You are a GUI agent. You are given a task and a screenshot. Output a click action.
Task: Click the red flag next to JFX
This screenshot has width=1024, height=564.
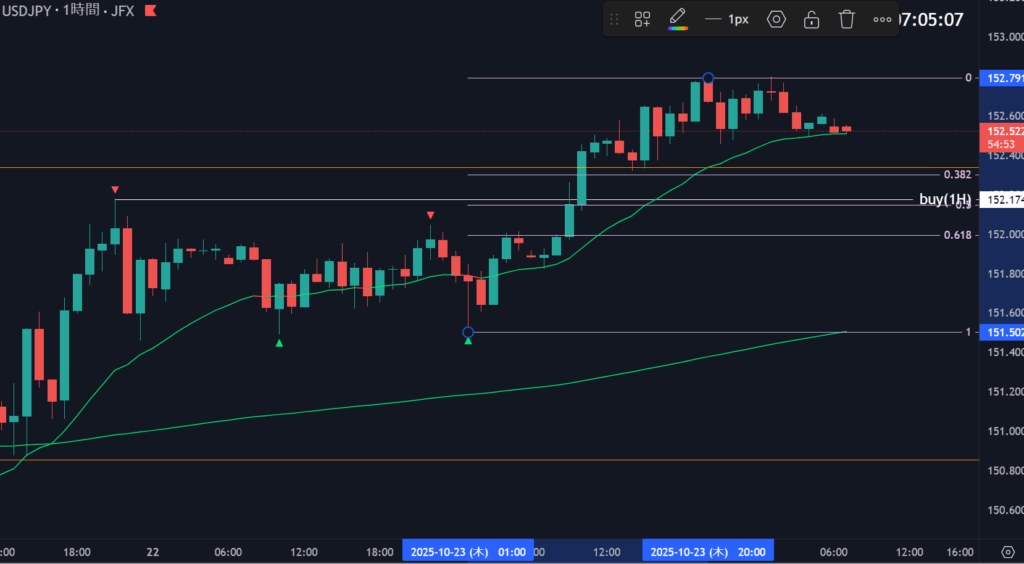(150, 10)
